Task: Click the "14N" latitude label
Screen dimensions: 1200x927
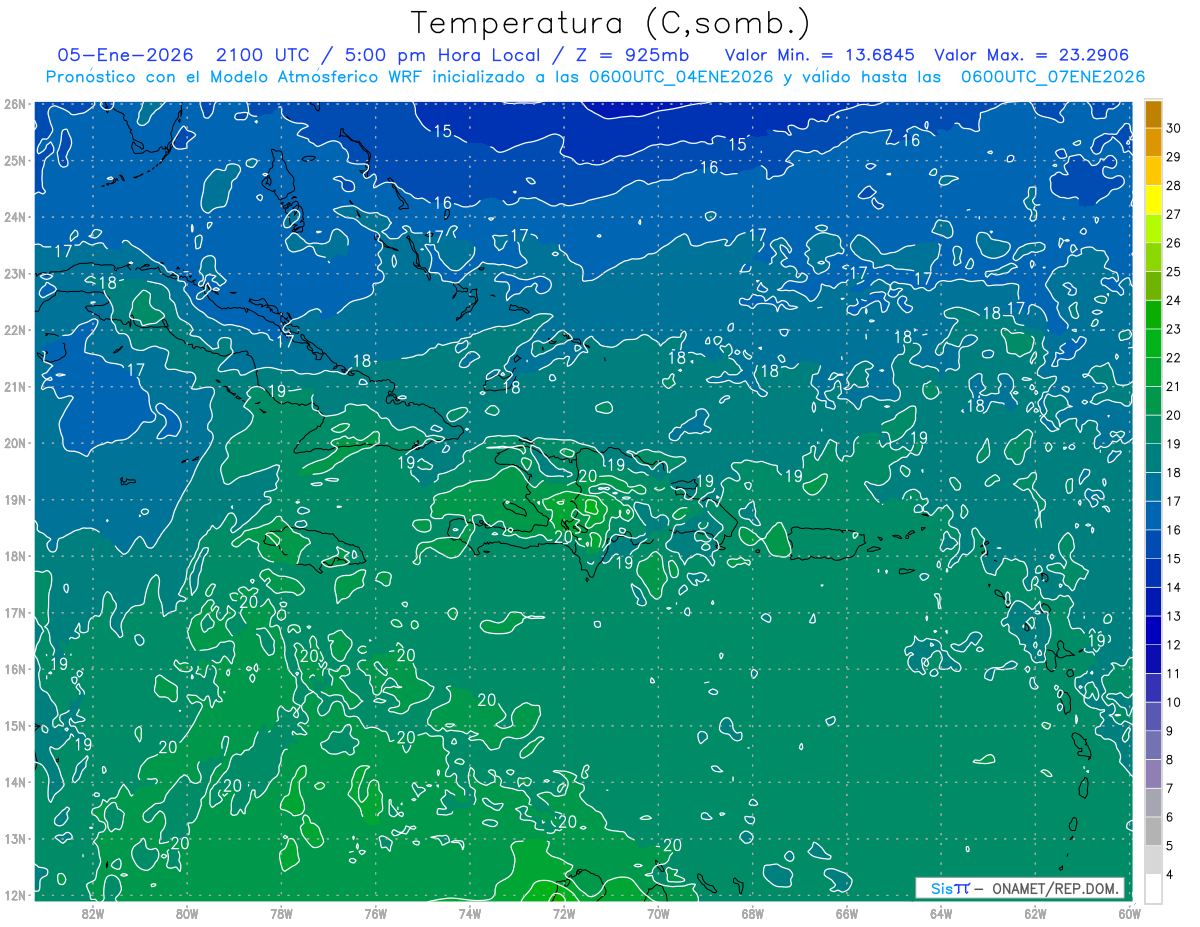Action: coord(15,782)
